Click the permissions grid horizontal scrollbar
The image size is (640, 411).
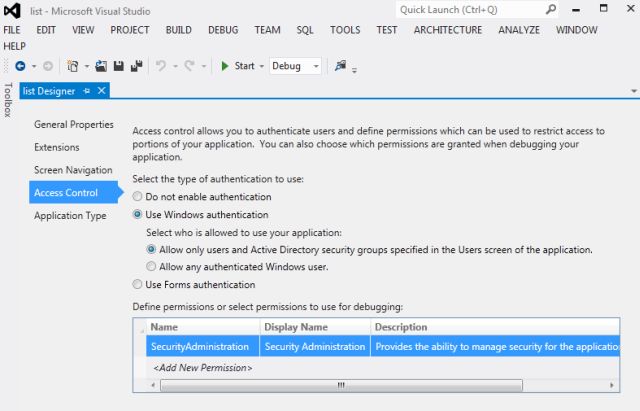(x=340, y=384)
